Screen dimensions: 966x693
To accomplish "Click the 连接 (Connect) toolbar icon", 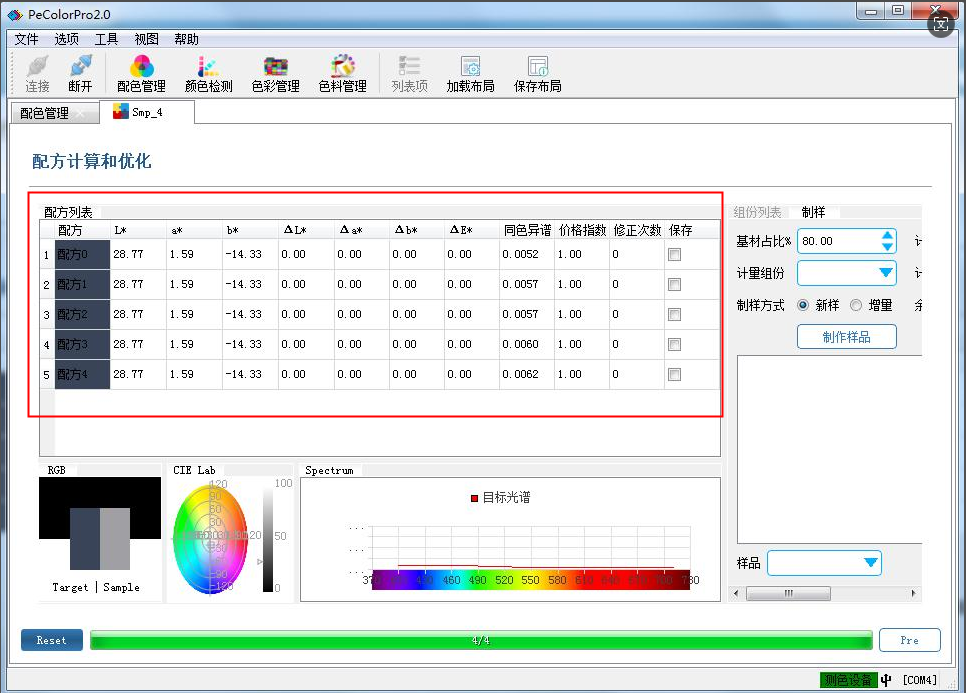I will coord(37,74).
